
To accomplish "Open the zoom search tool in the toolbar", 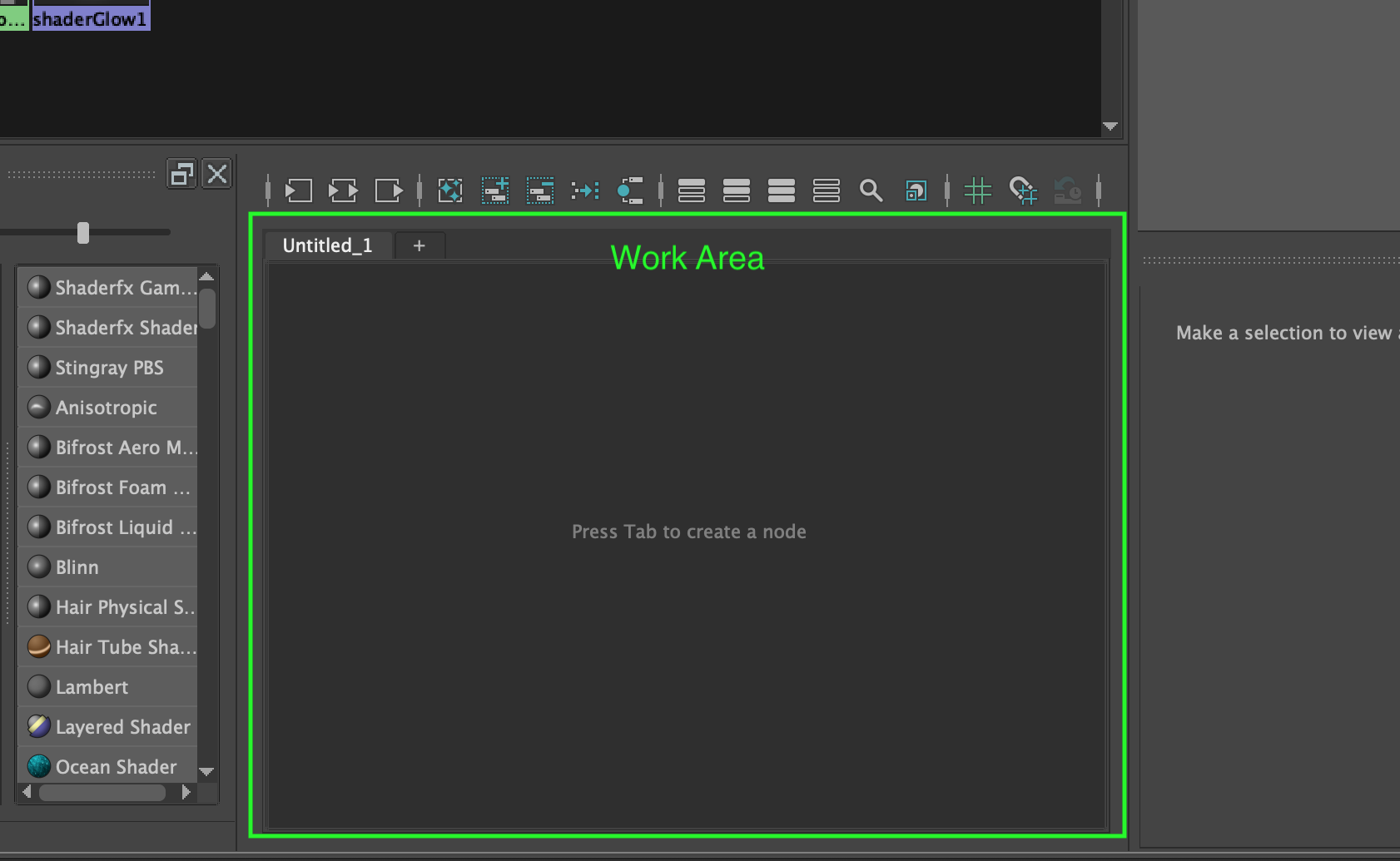I will (871, 190).
